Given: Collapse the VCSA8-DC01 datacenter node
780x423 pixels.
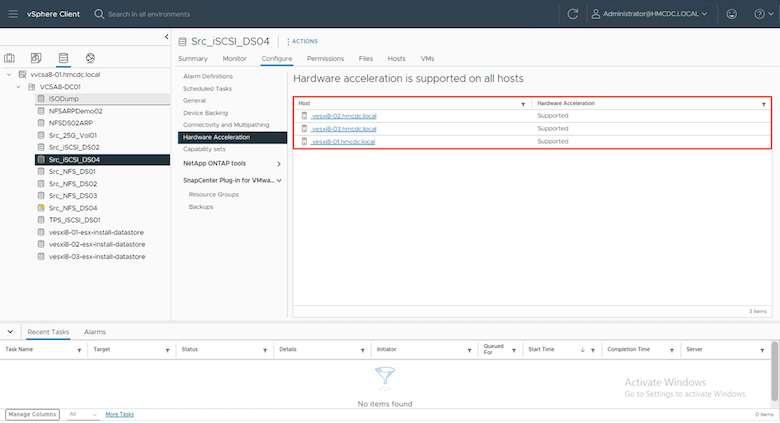Looking at the screenshot, I should click(x=21, y=87).
